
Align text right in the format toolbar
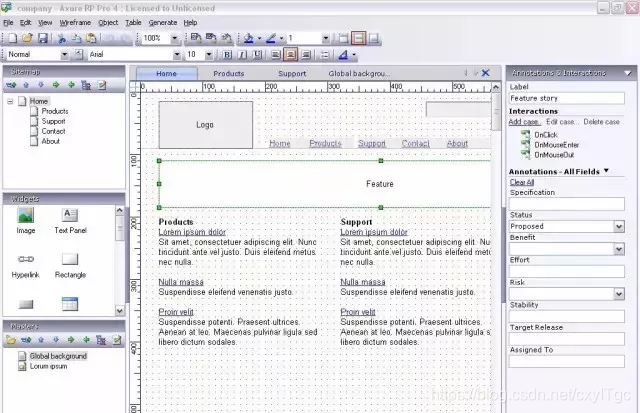306,55
